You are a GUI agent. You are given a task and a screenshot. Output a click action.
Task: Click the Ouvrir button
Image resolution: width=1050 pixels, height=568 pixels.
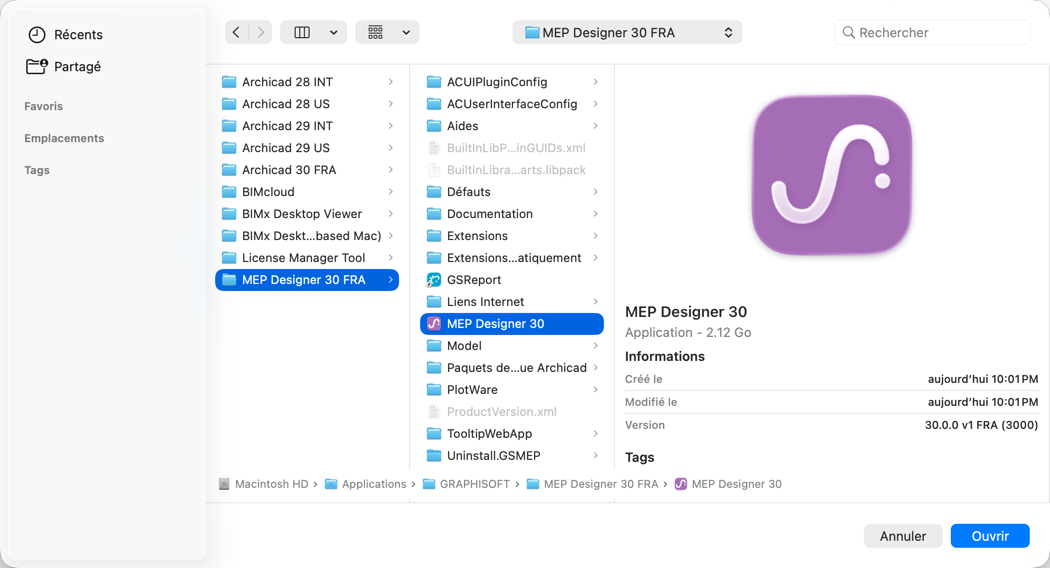pos(990,536)
